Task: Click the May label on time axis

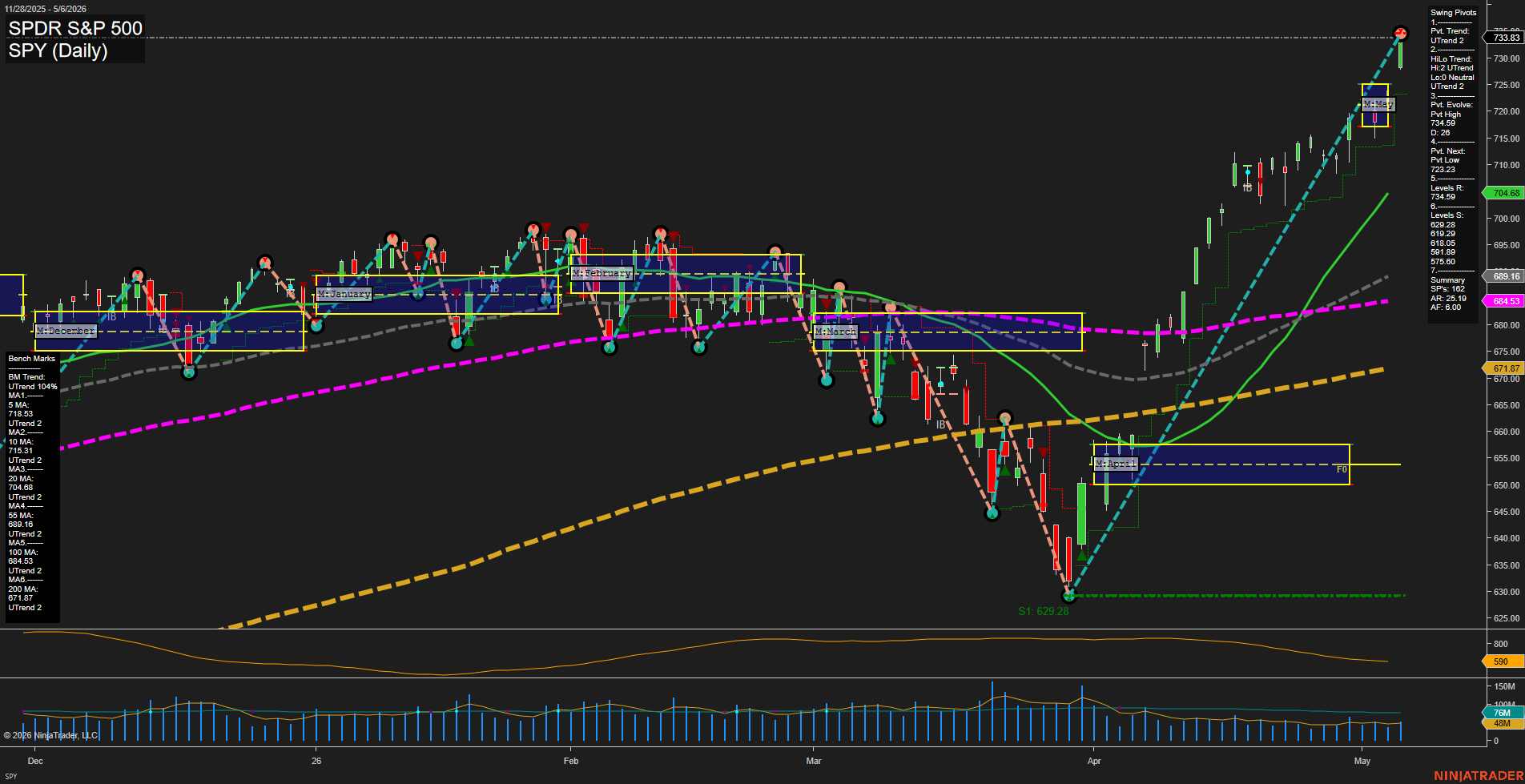Action: tap(1362, 761)
